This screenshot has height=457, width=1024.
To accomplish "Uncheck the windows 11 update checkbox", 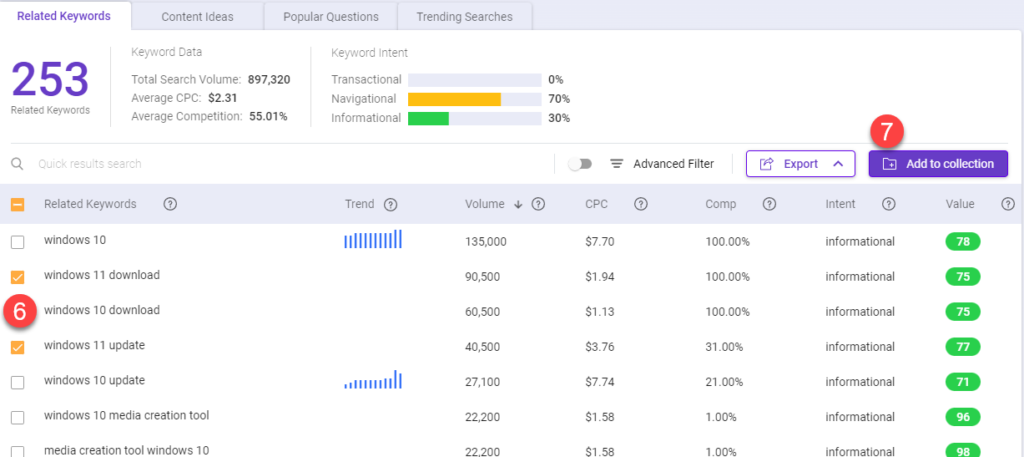I will click(x=18, y=347).
